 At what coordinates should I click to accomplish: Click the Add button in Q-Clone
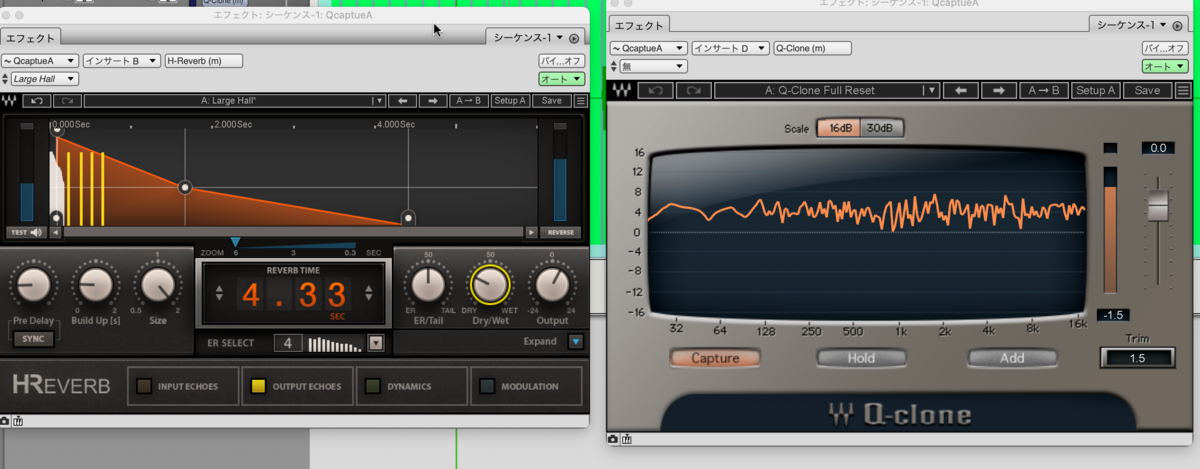1011,358
